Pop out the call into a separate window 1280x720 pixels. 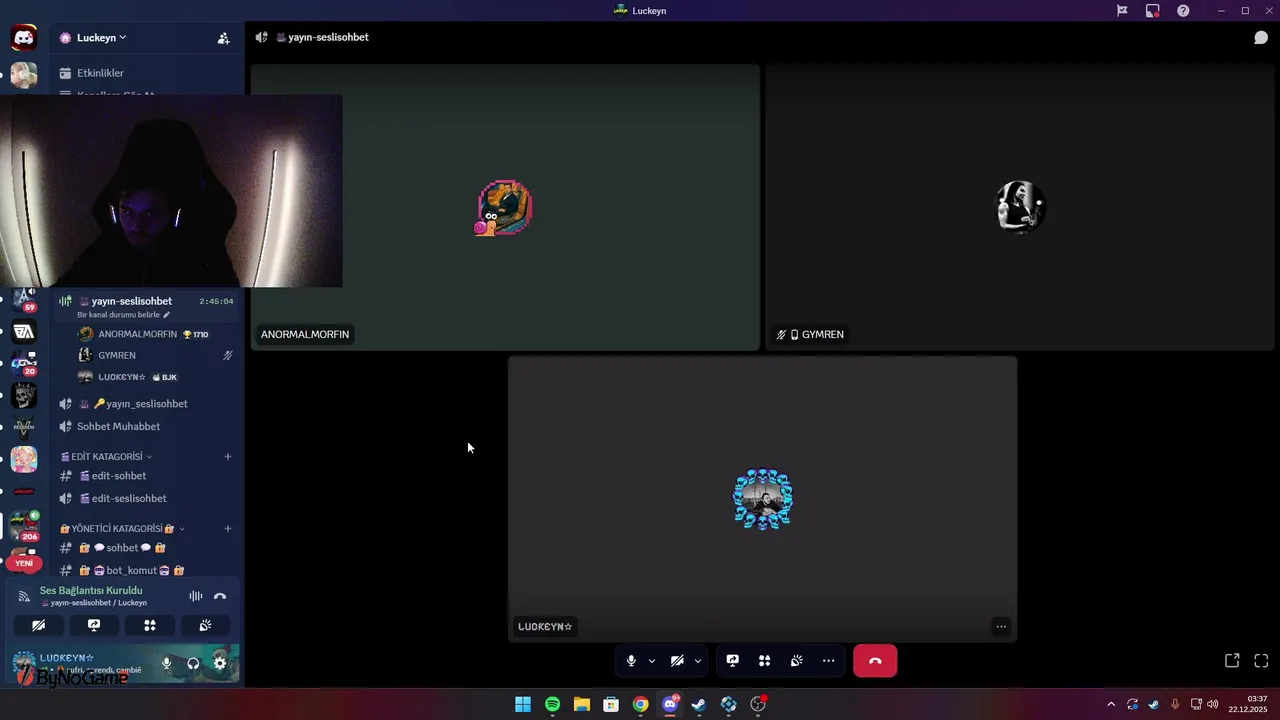point(1232,661)
